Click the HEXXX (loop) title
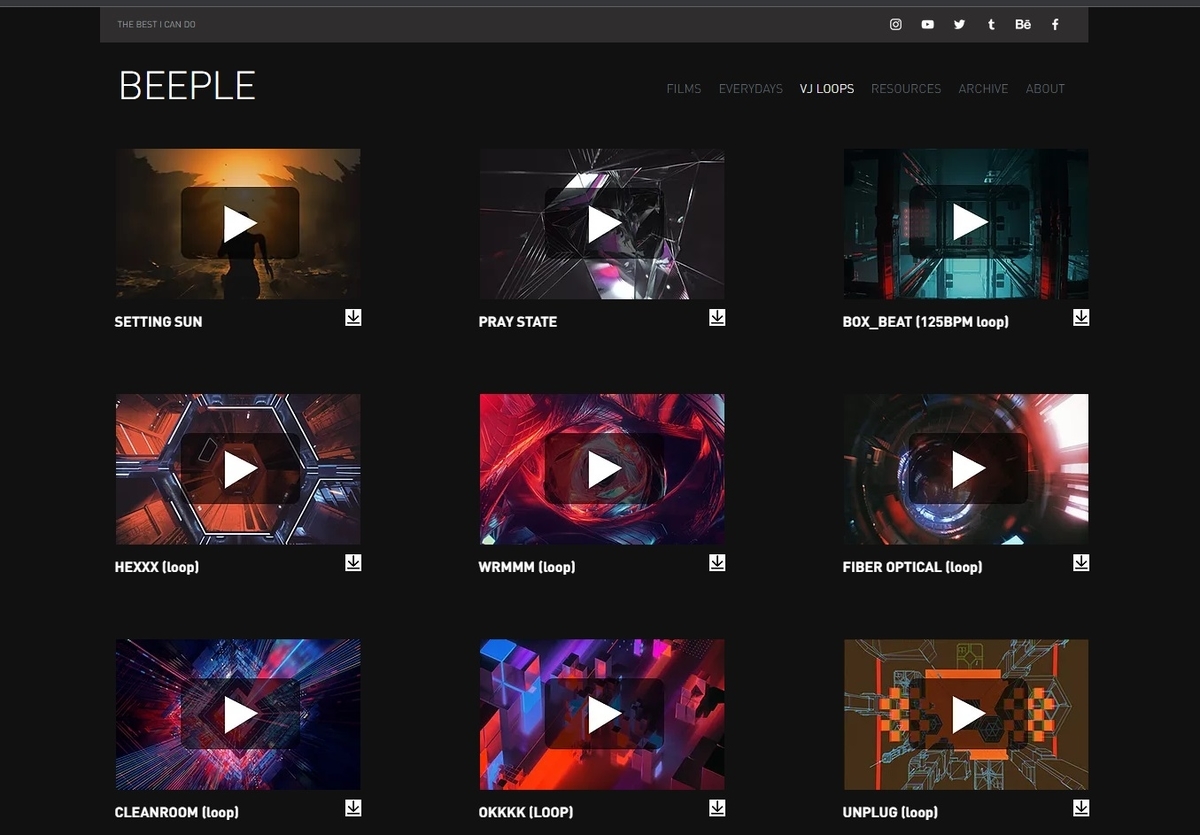This screenshot has width=1200, height=835. point(157,567)
